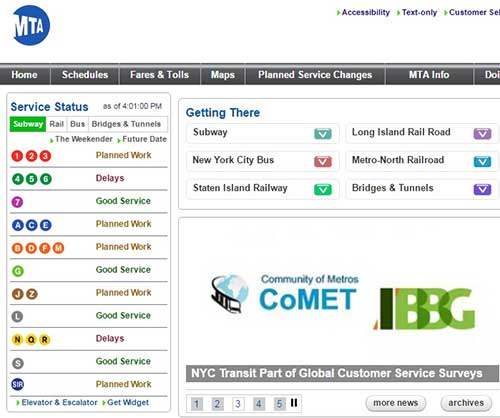500x418 pixels.
Task: Click the Get Widget link
Action: coord(128,402)
